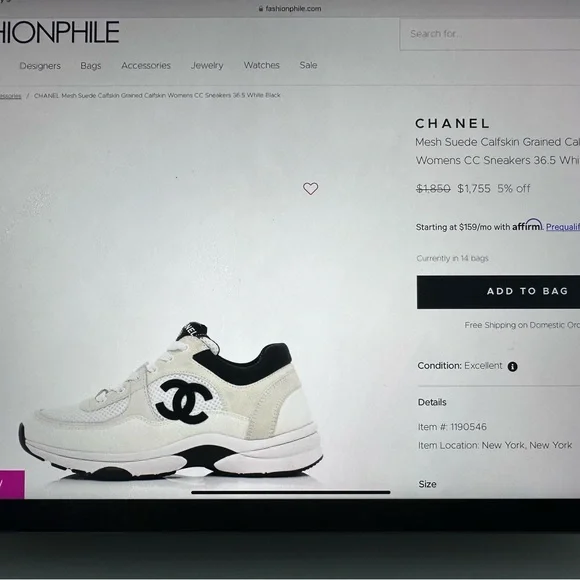
Task: Focus the Search for input field
Action: (x=490, y=34)
